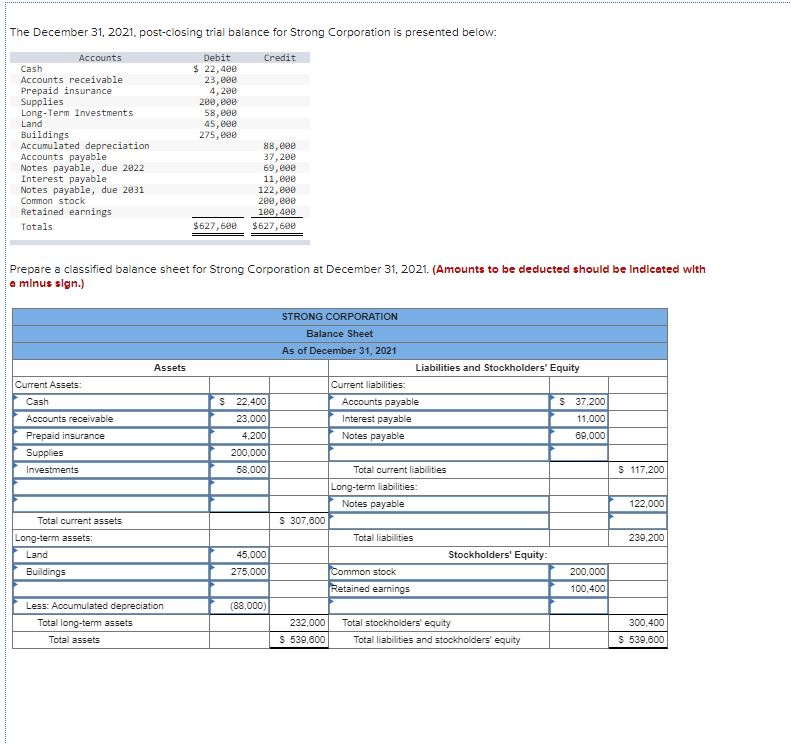Select empty field directly below Investments
791x744 pixels.
(x=111, y=487)
